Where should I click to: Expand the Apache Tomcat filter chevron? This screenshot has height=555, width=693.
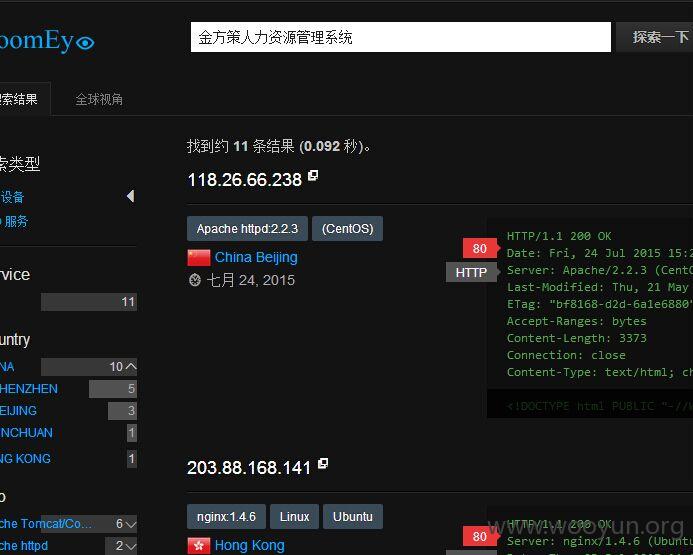[131, 524]
